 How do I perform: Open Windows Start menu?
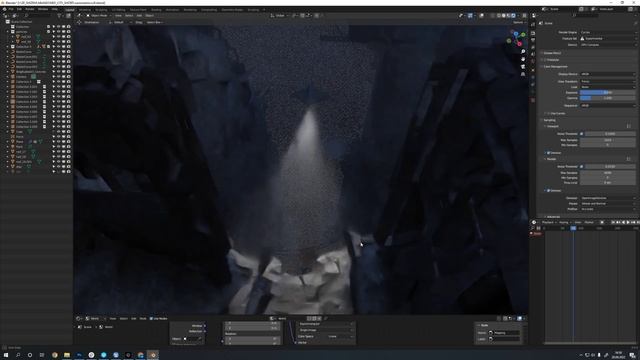coord(6,355)
